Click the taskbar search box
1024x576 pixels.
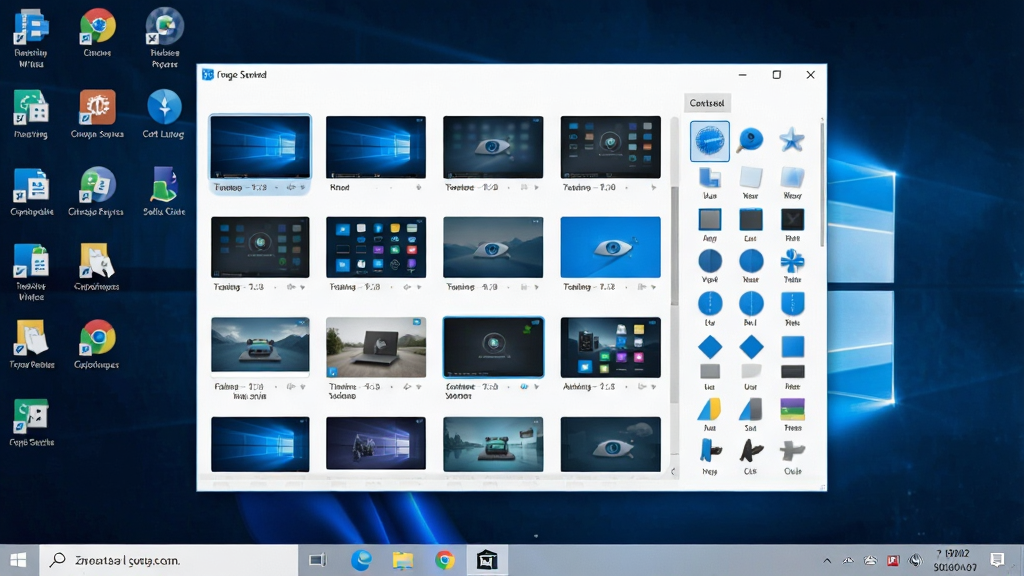pyautogui.click(x=168, y=560)
